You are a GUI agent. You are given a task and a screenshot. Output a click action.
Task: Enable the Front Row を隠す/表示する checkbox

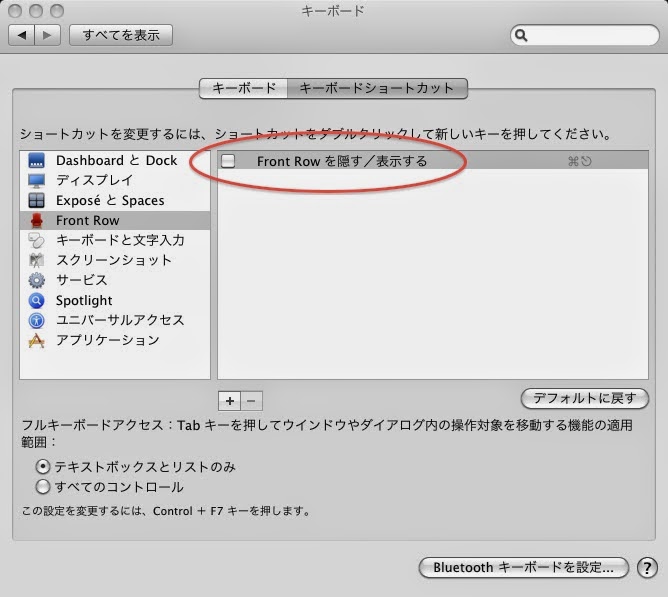[228, 161]
